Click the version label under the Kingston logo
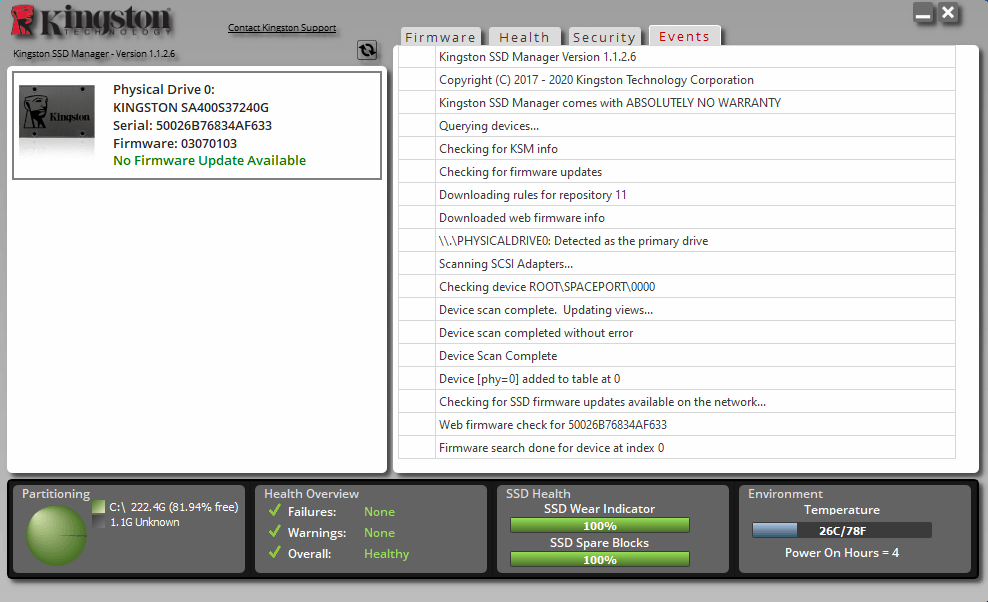Image resolution: width=988 pixels, height=602 pixels. [94, 54]
